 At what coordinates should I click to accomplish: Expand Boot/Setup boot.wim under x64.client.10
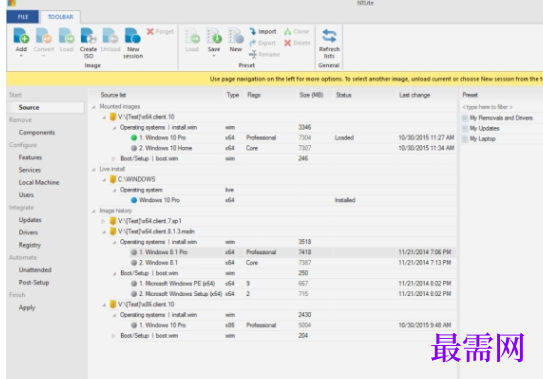(x=113, y=159)
